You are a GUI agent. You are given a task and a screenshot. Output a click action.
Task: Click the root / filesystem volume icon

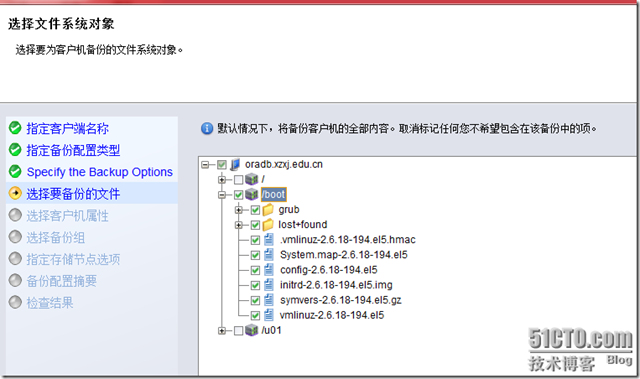[x=252, y=179]
